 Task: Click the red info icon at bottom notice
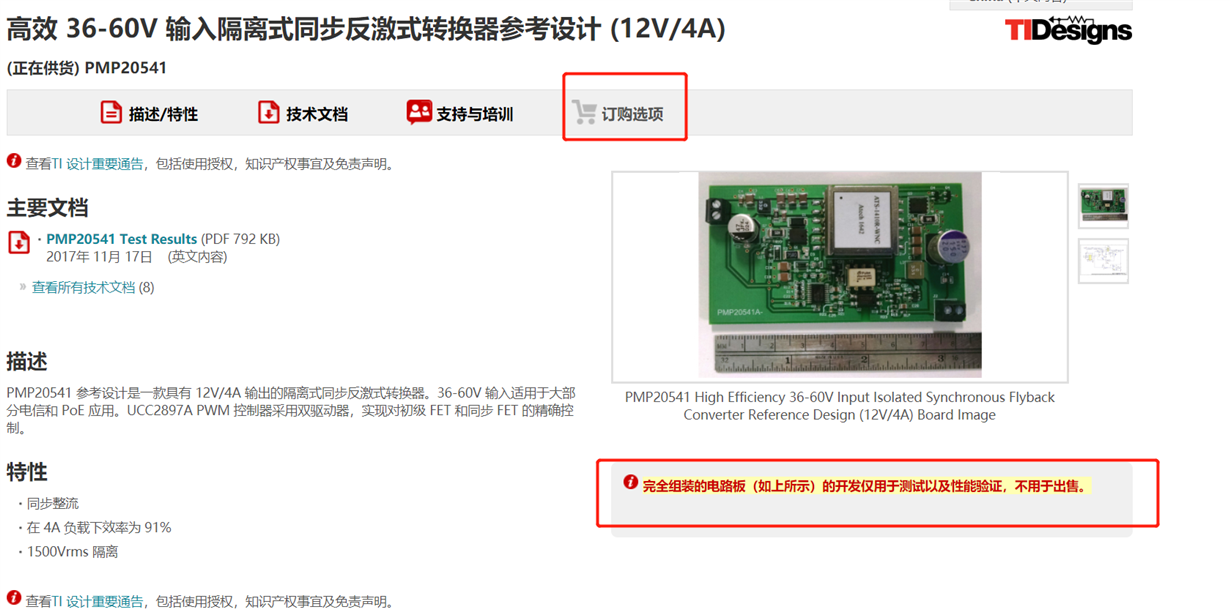point(14,598)
